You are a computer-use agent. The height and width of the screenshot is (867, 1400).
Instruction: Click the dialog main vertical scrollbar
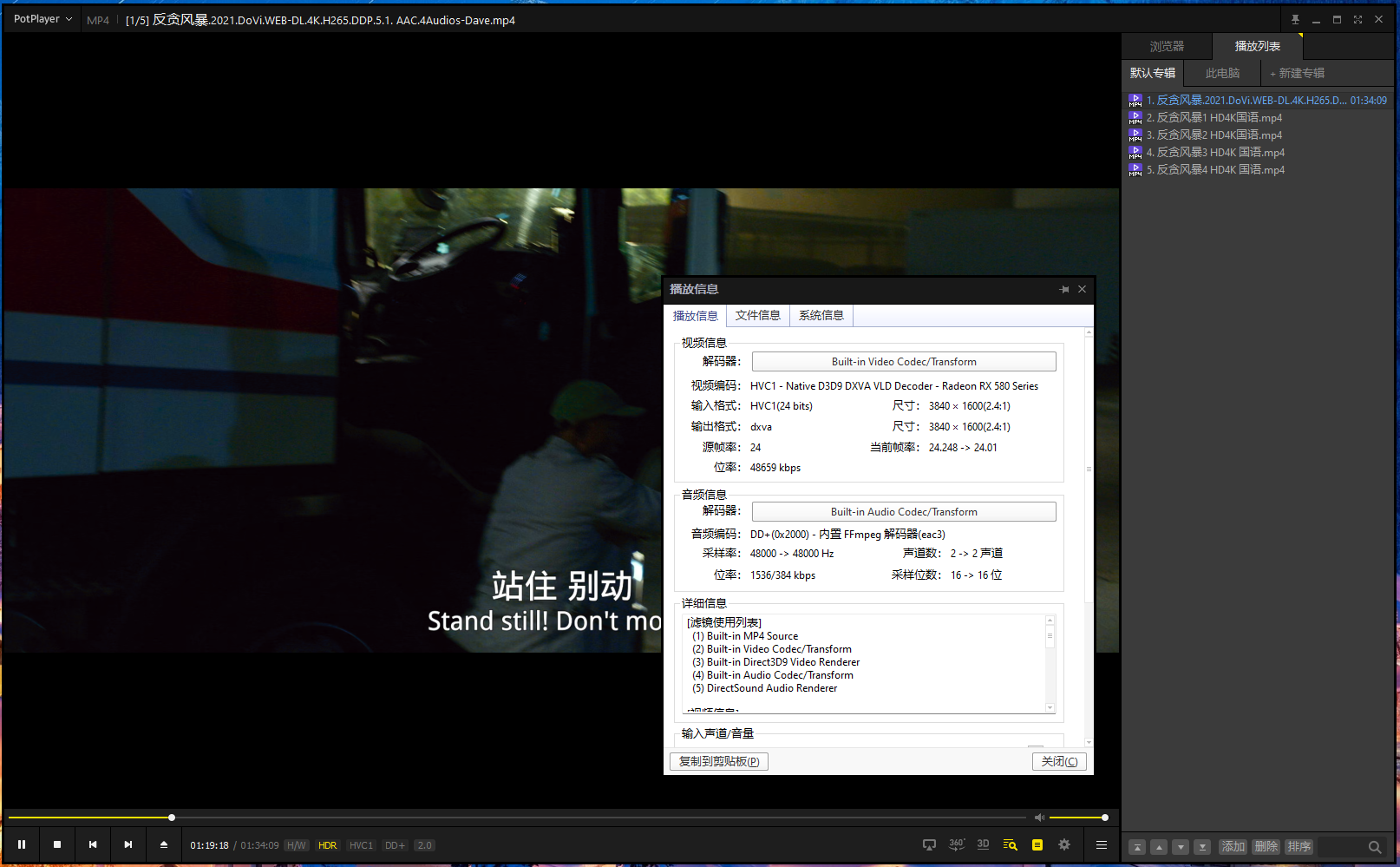click(x=1089, y=537)
